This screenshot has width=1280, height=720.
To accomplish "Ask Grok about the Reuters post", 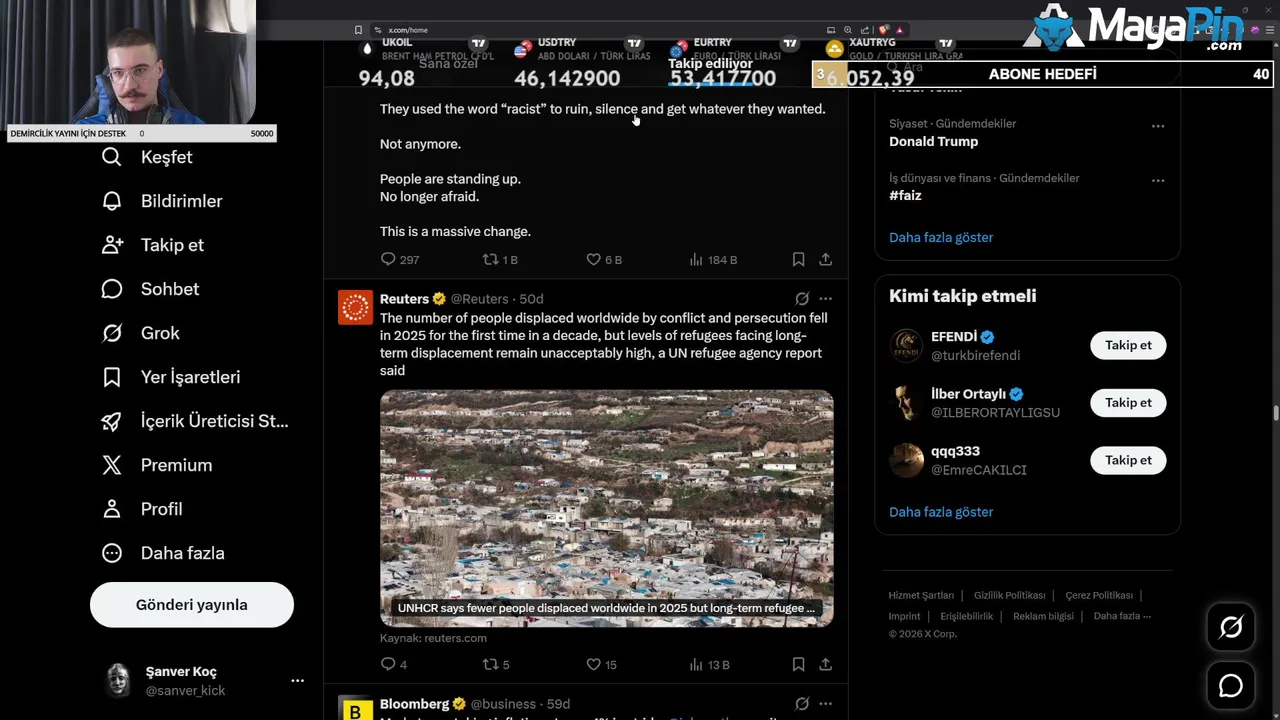I will click(802, 299).
